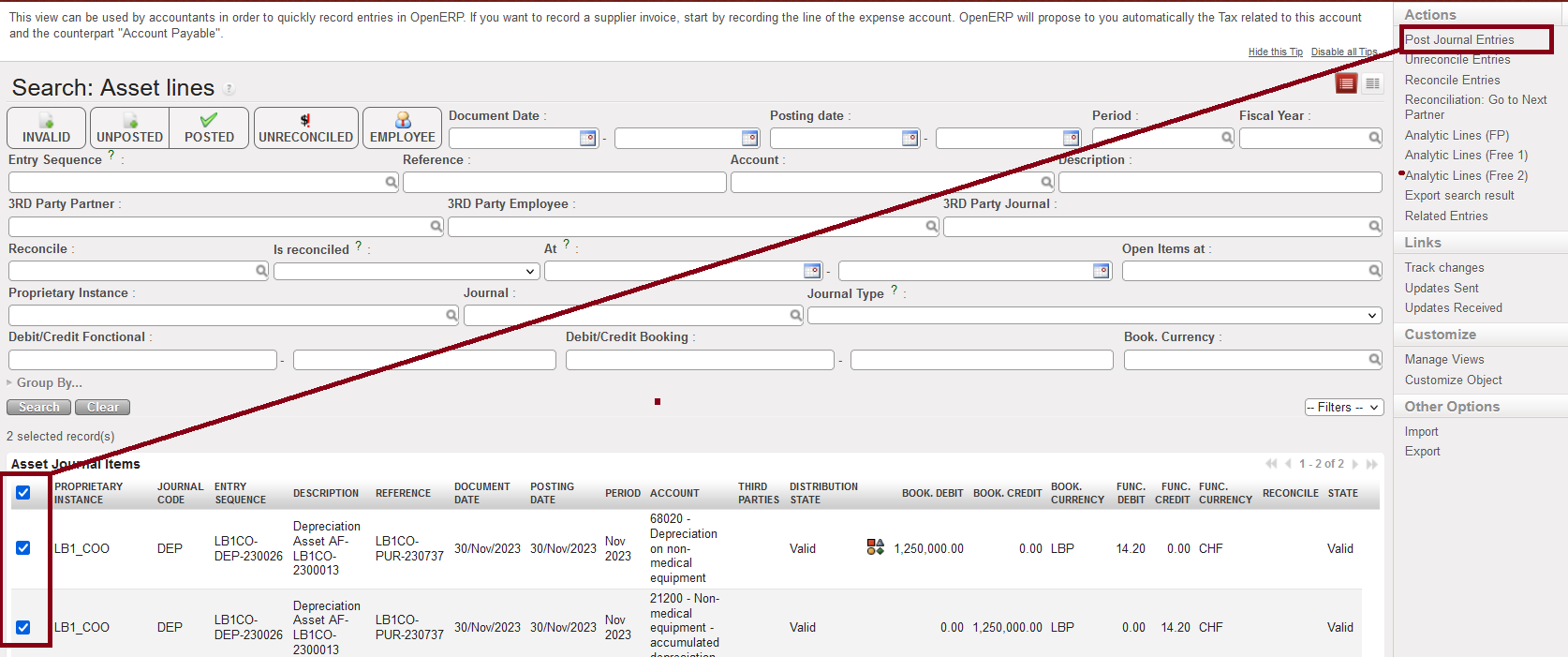Image resolution: width=1568 pixels, height=657 pixels.
Task: Go to next page arrow
Action: coord(1355,464)
